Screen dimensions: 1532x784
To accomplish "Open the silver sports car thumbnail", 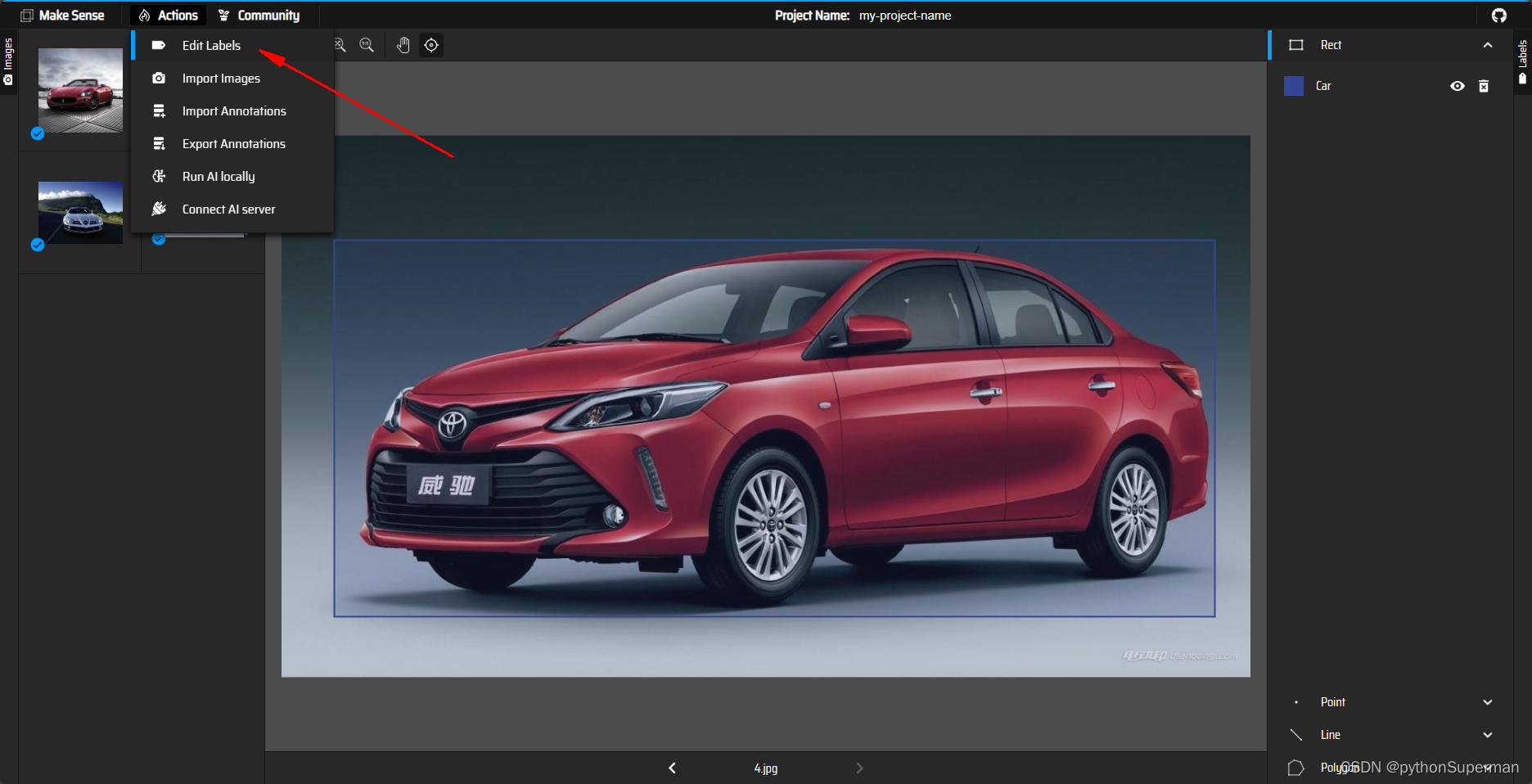I will 80,213.
